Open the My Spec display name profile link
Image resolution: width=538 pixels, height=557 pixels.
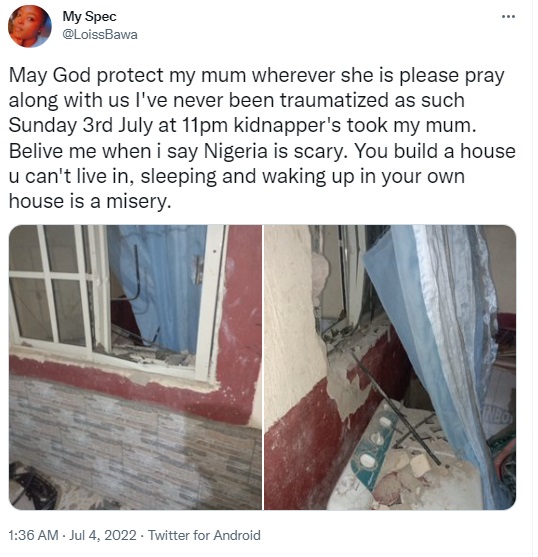89,16
